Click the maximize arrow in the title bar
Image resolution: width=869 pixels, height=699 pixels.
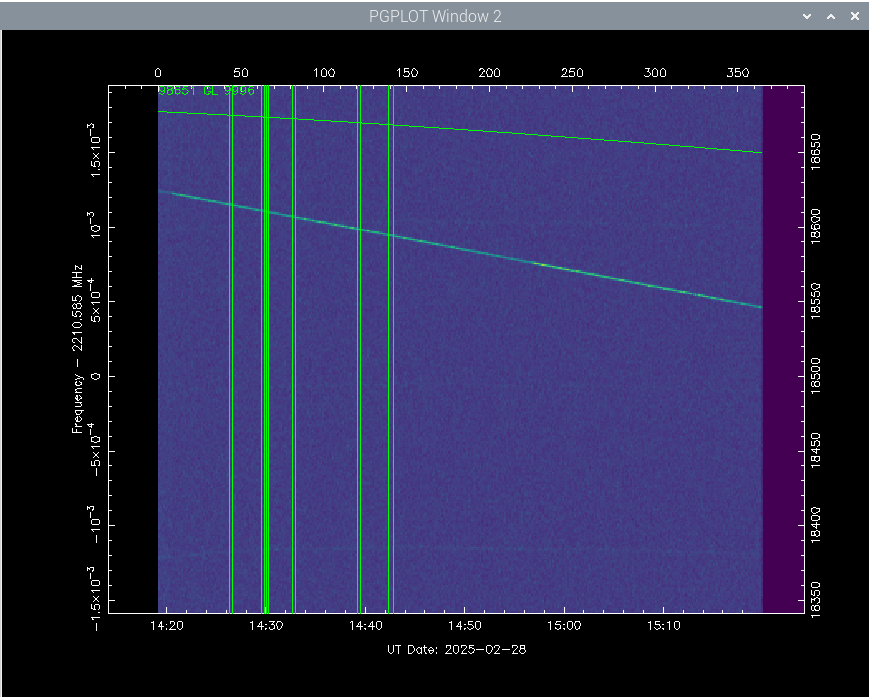(831, 17)
